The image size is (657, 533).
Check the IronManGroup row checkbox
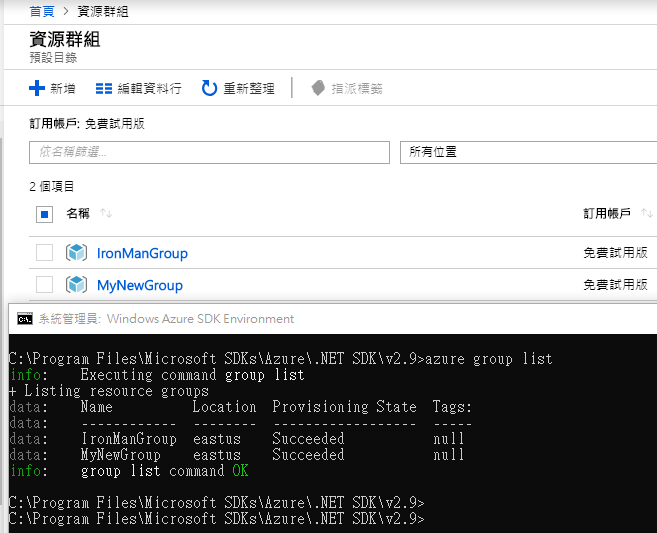[44, 253]
